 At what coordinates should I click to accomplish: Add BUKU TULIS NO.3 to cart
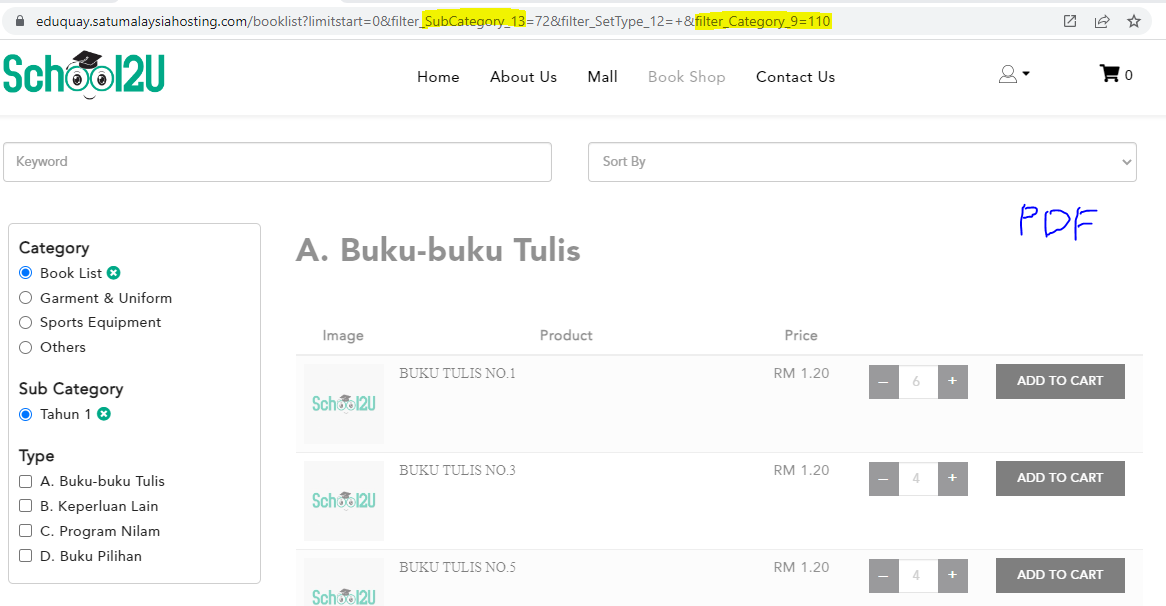1060,478
